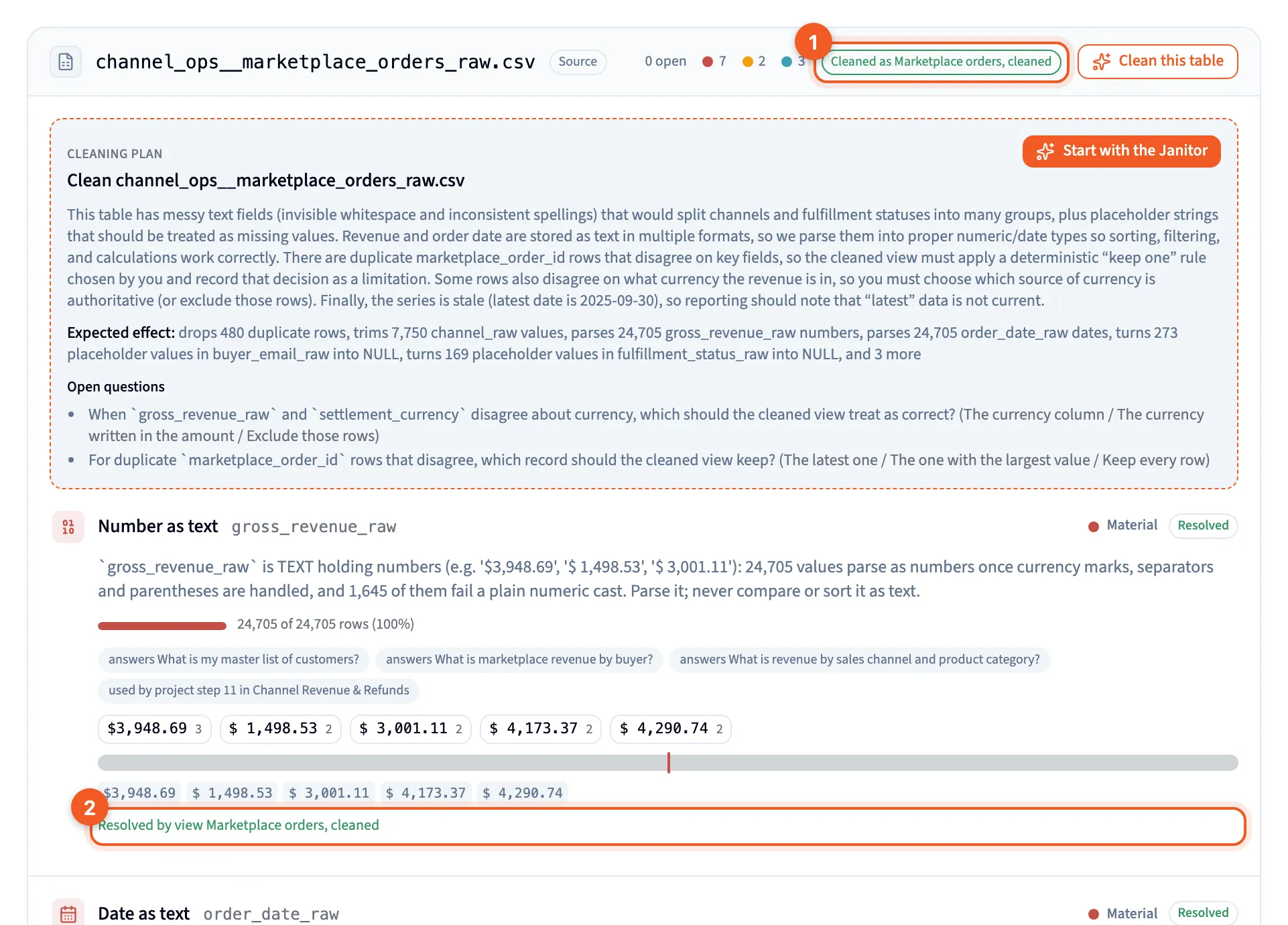The height and width of the screenshot is (925, 1288).
Task: Click Material red dot for order_date_raw
Action: pos(1094,914)
